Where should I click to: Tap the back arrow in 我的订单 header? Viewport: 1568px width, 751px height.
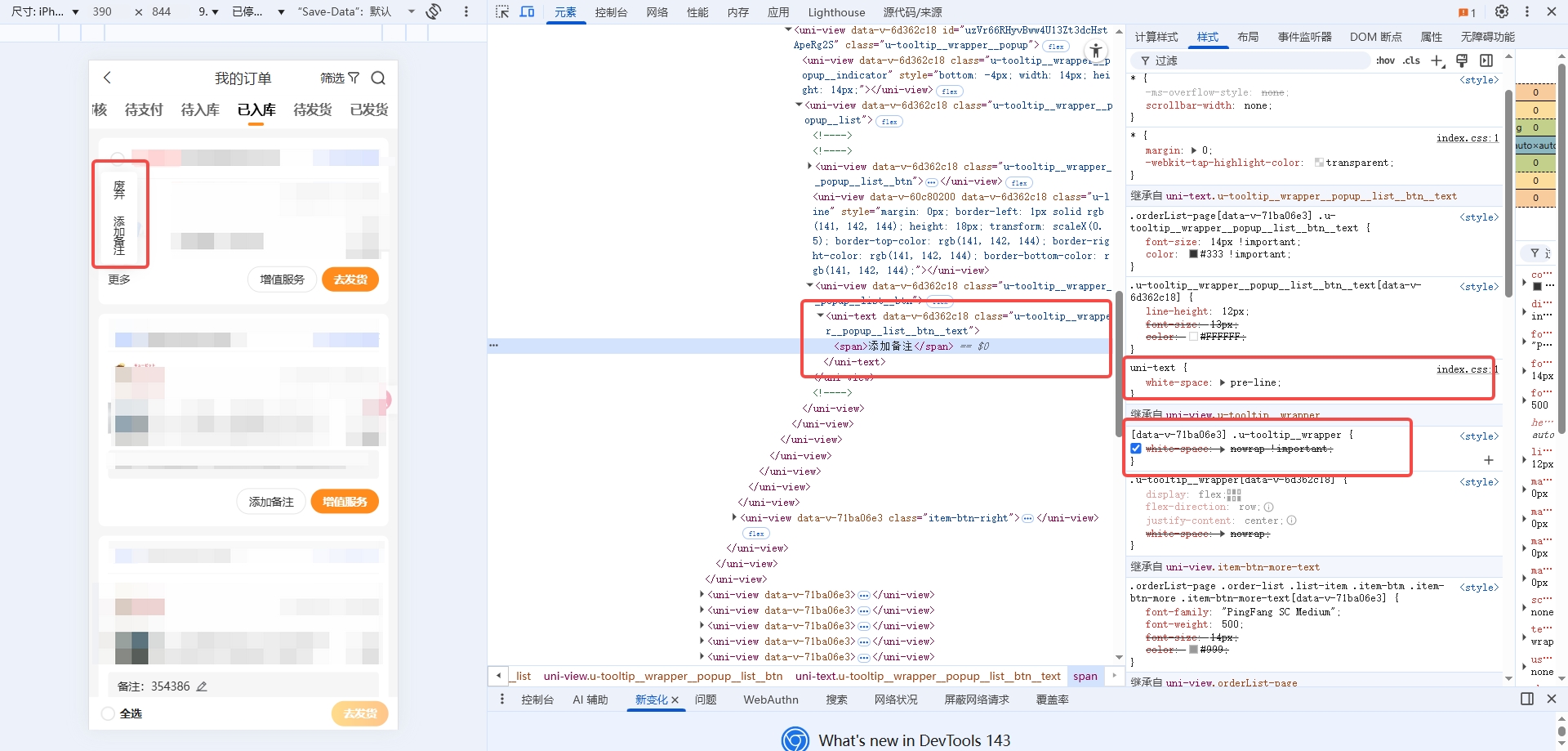click(107, 78)
